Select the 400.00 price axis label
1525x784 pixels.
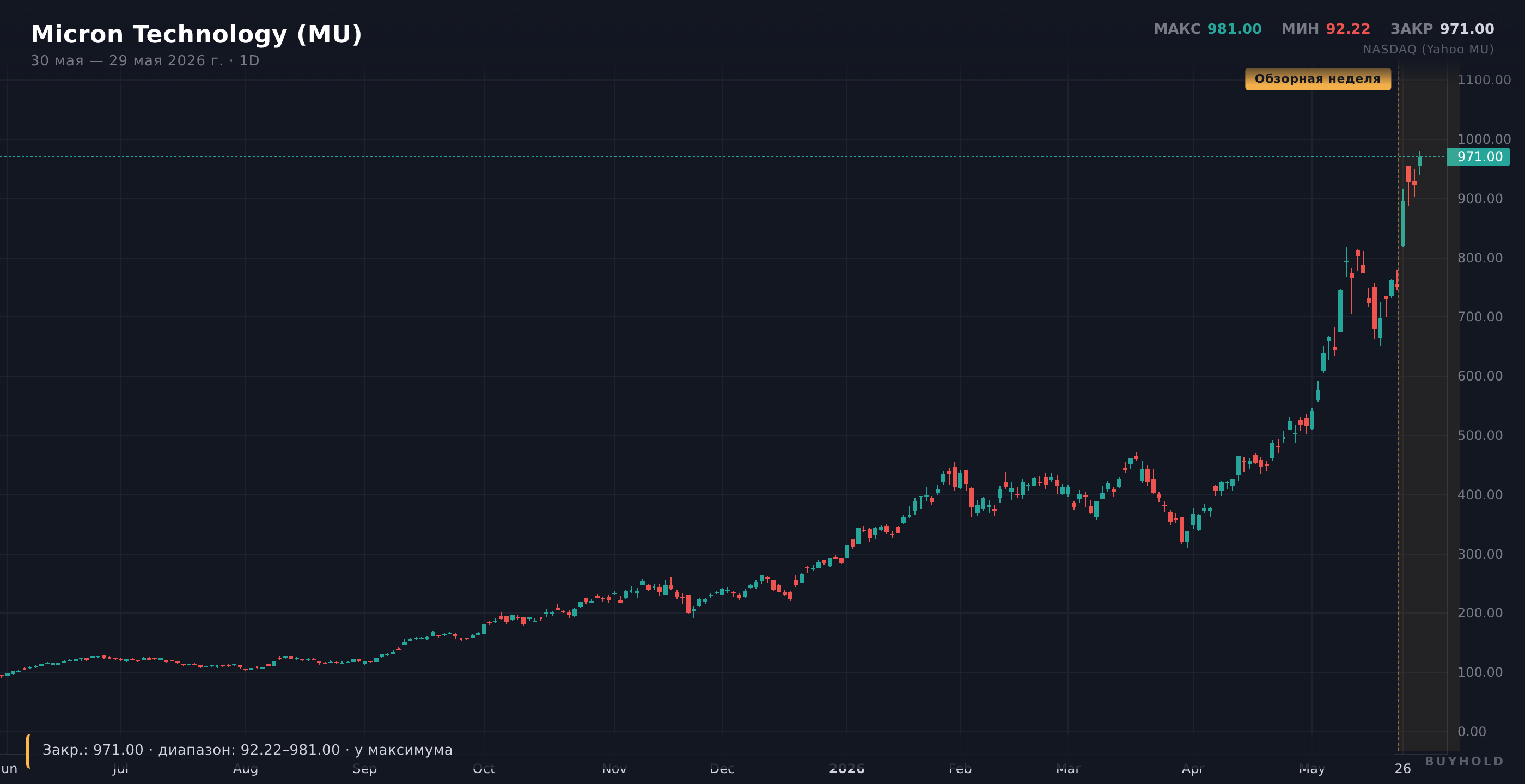coord(1480,495)
